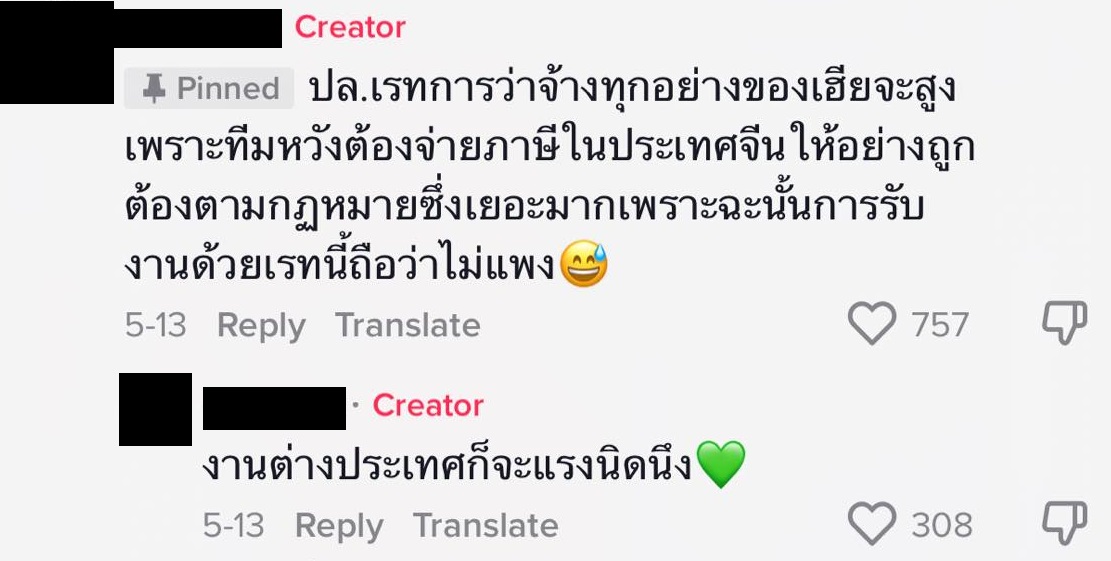Dislike the pinned creator comment
The image size is (1111, 561).
tap(1064, 325)
